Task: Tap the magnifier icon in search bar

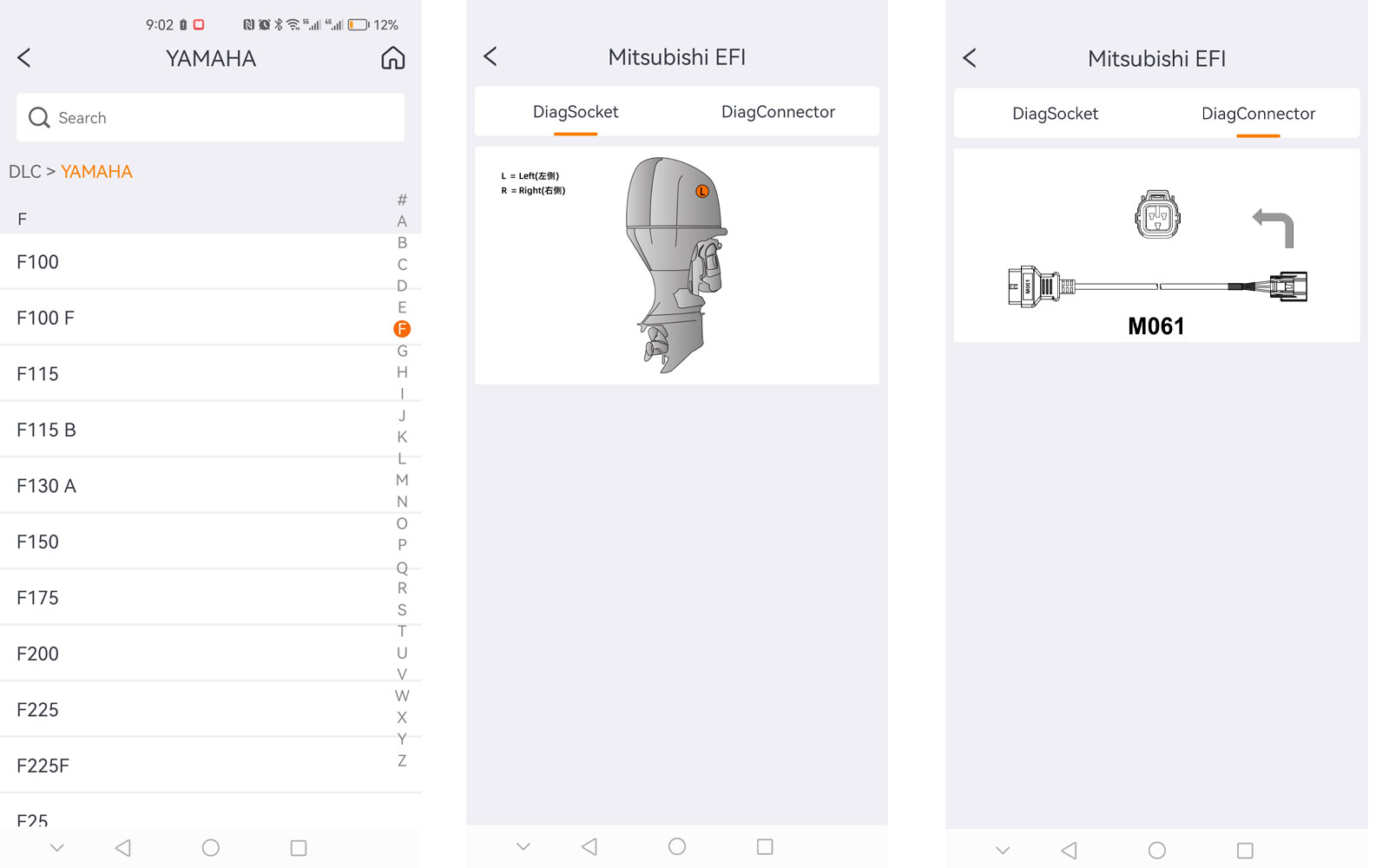Action: [39, 117]
